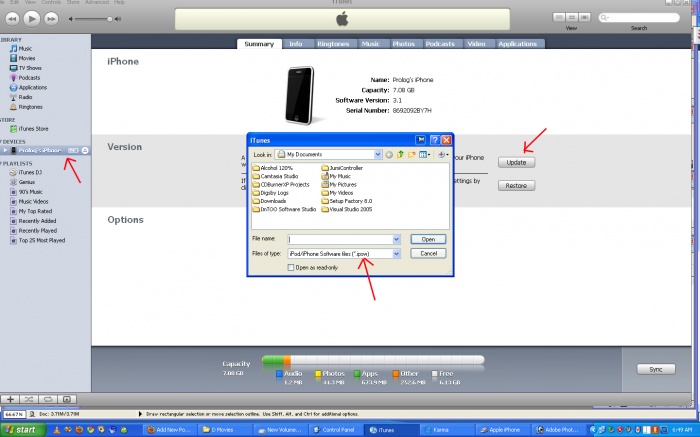This screenshot has height=437, width=700.
Task: Eject the iPhone using the eject icon
Action: tap(85, 150)
